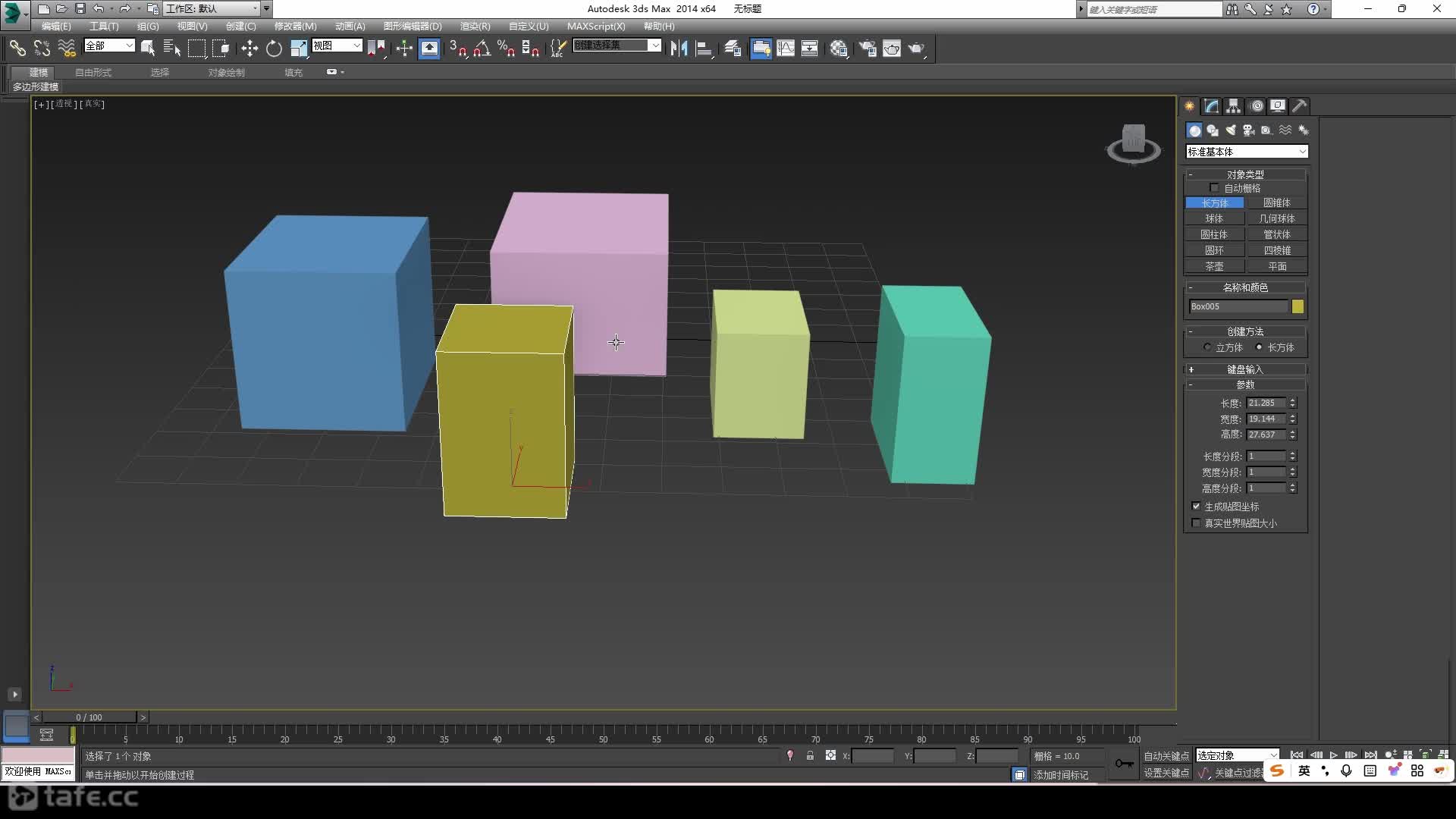The height and width of the screenshot is (819, 1456).
Task: Click the Box005 object name field
Action: 1238,306
